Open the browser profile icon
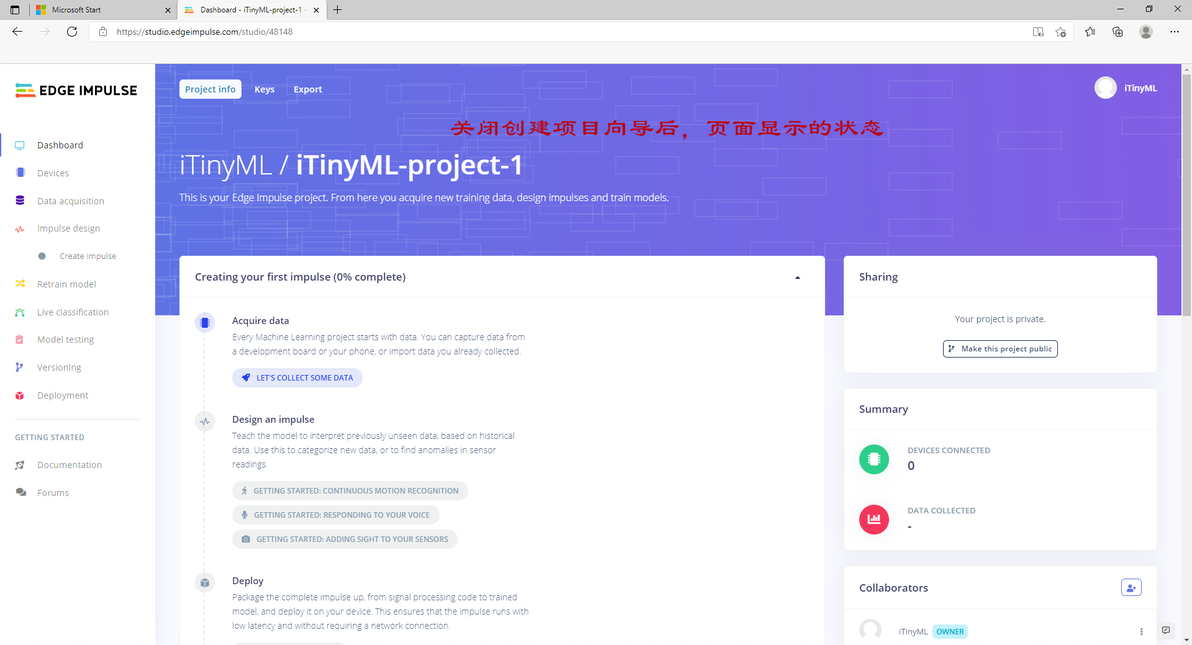The height and width of the screenshot is (645, 1192). click(x=1146, y=32)
